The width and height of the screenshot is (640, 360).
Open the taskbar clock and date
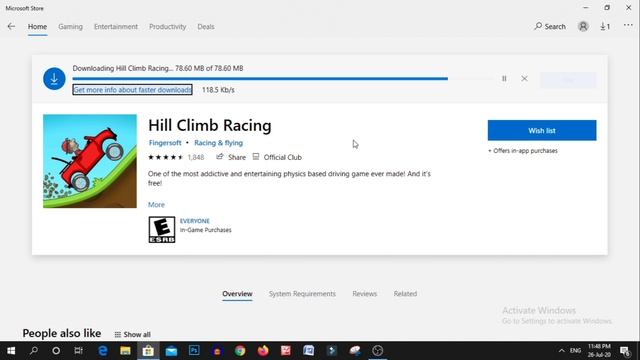(x=599, y=351)
